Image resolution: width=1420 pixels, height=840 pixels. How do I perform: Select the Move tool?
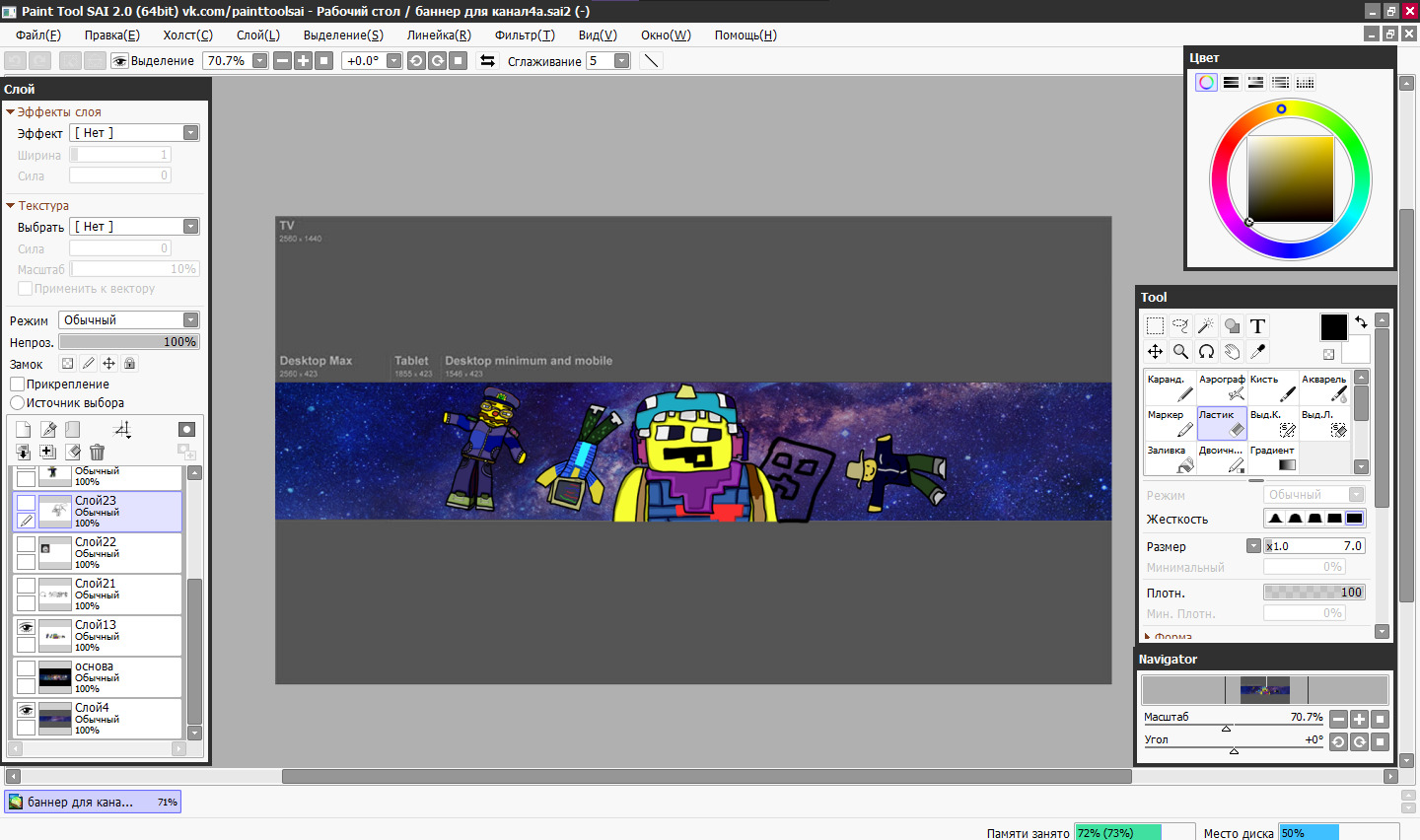pyautogui.click(x=1155, y=352)
